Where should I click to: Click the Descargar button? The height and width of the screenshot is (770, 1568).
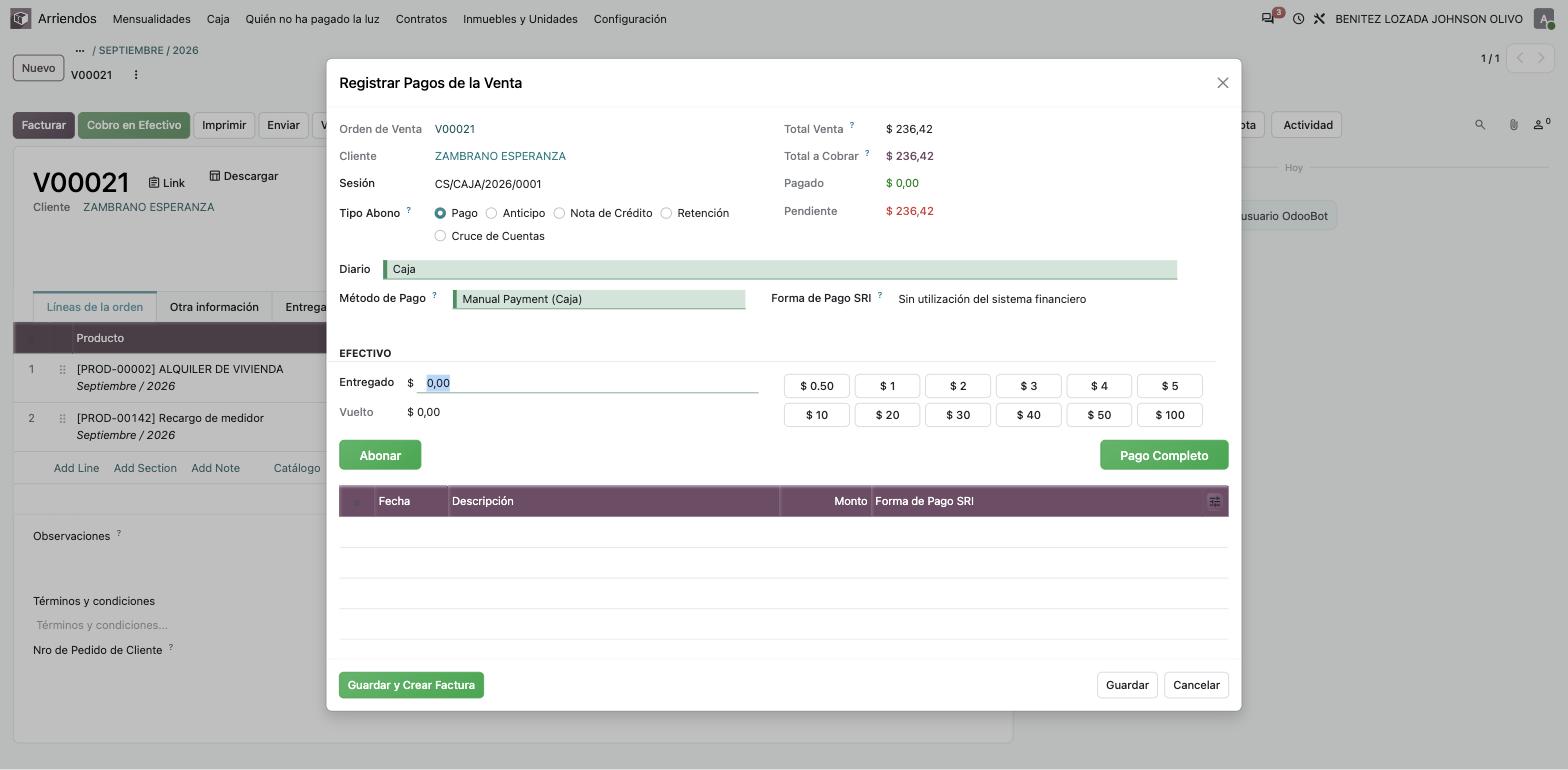[244, 176]
